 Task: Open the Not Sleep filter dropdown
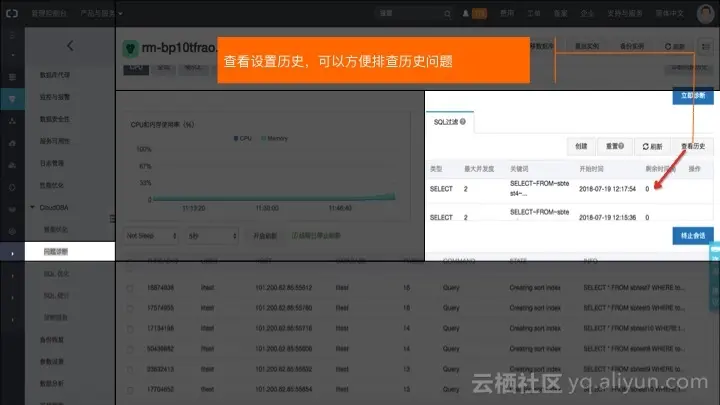151,236
